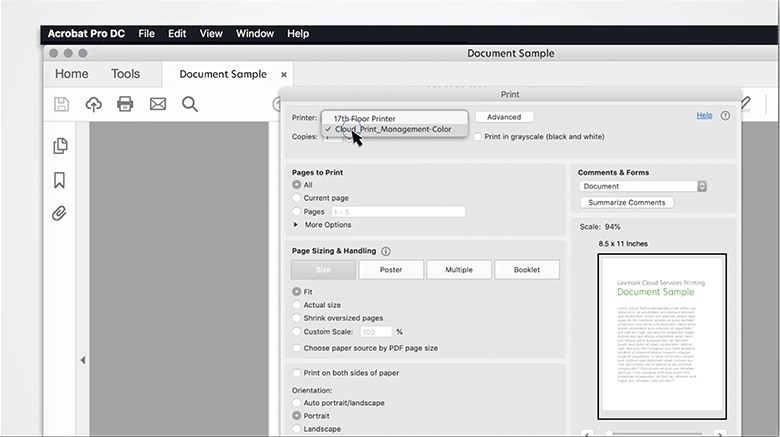Screen dimensions: 780x437
Task: Click the email envelope icon
Action: coord(157,104)
